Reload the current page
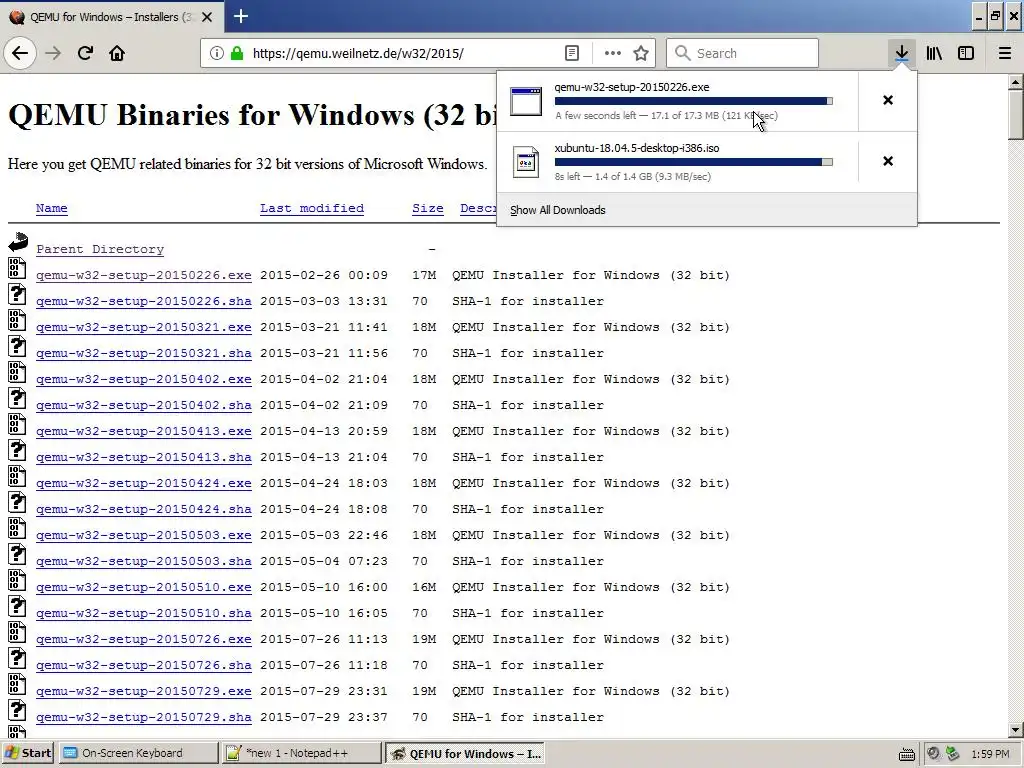 pos(85,53)
